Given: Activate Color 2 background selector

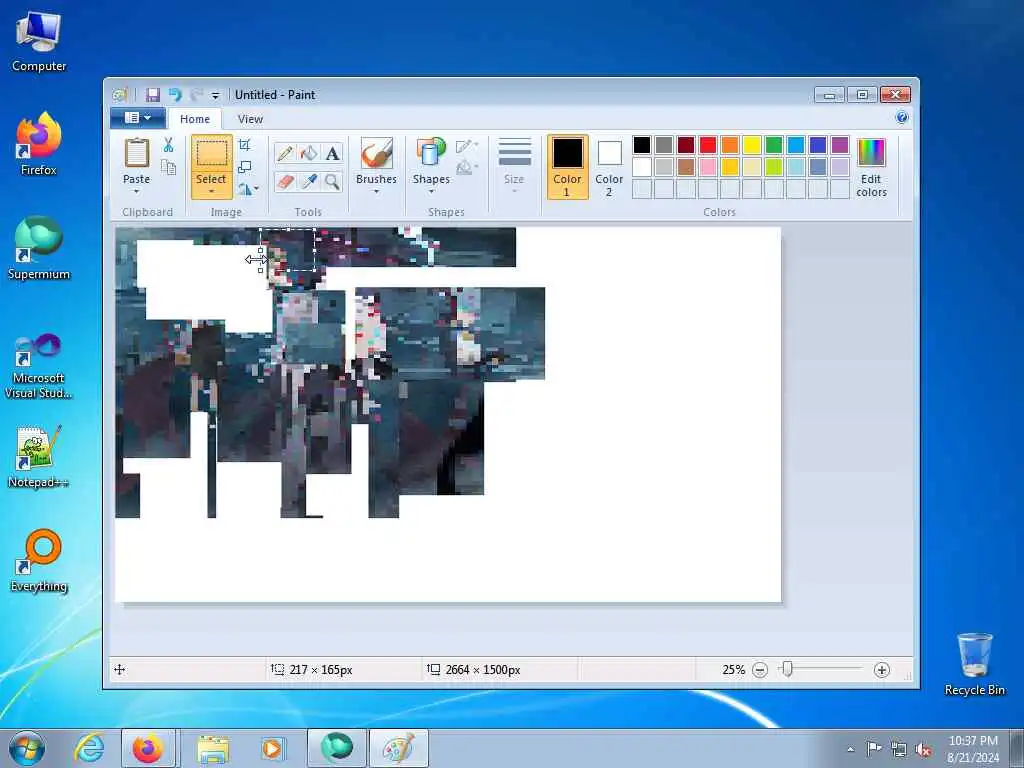Looking at the screenshot, I should [609, 167].
